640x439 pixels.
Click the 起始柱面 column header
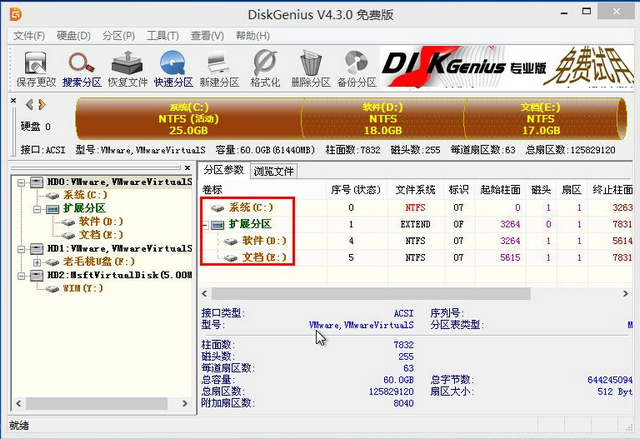pyautogui.click(x=500, y=190)
